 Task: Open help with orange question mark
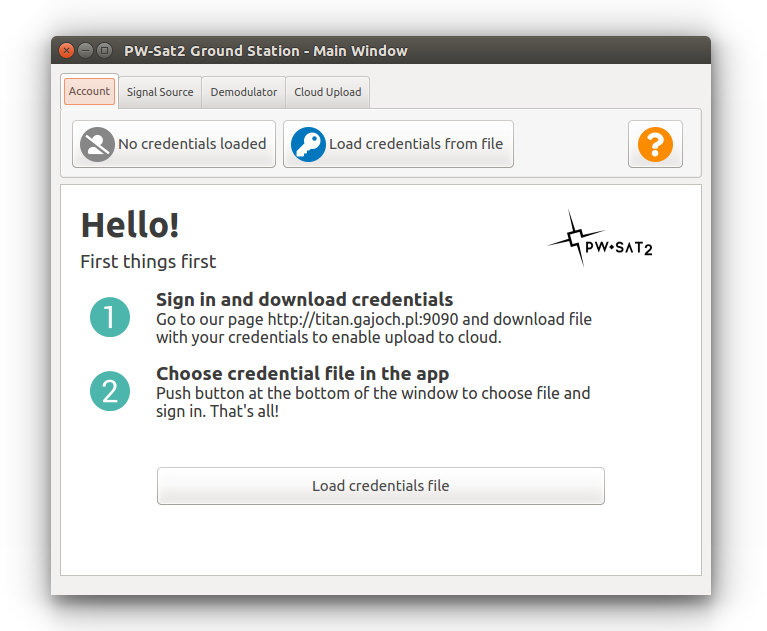[x=655, y=144]
